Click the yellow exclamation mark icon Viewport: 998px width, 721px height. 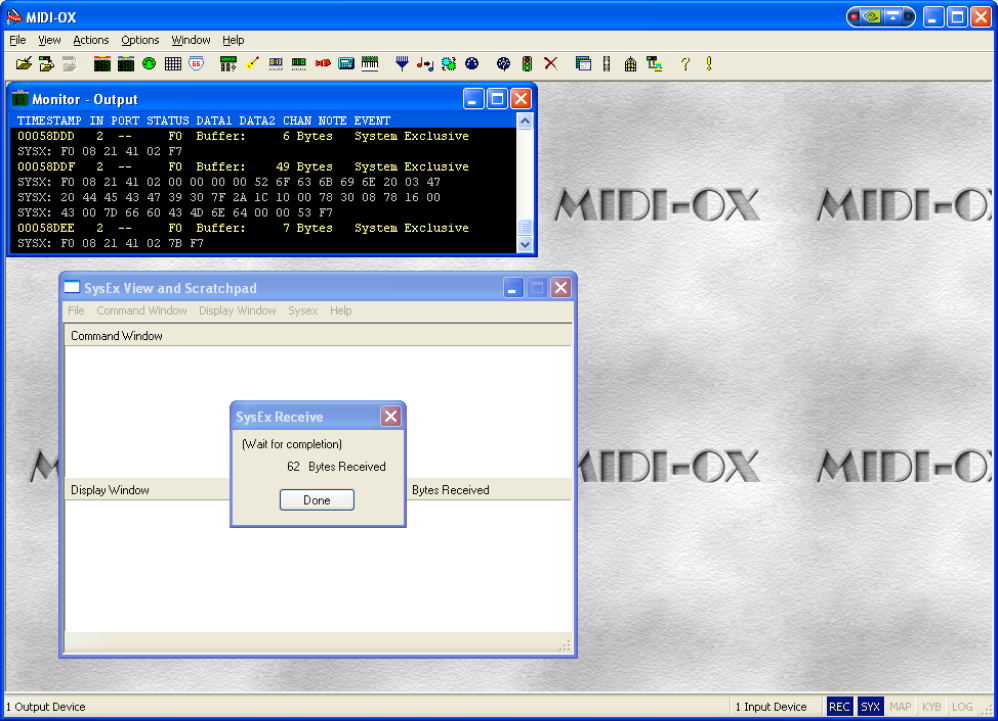click(x=709, y=64)
